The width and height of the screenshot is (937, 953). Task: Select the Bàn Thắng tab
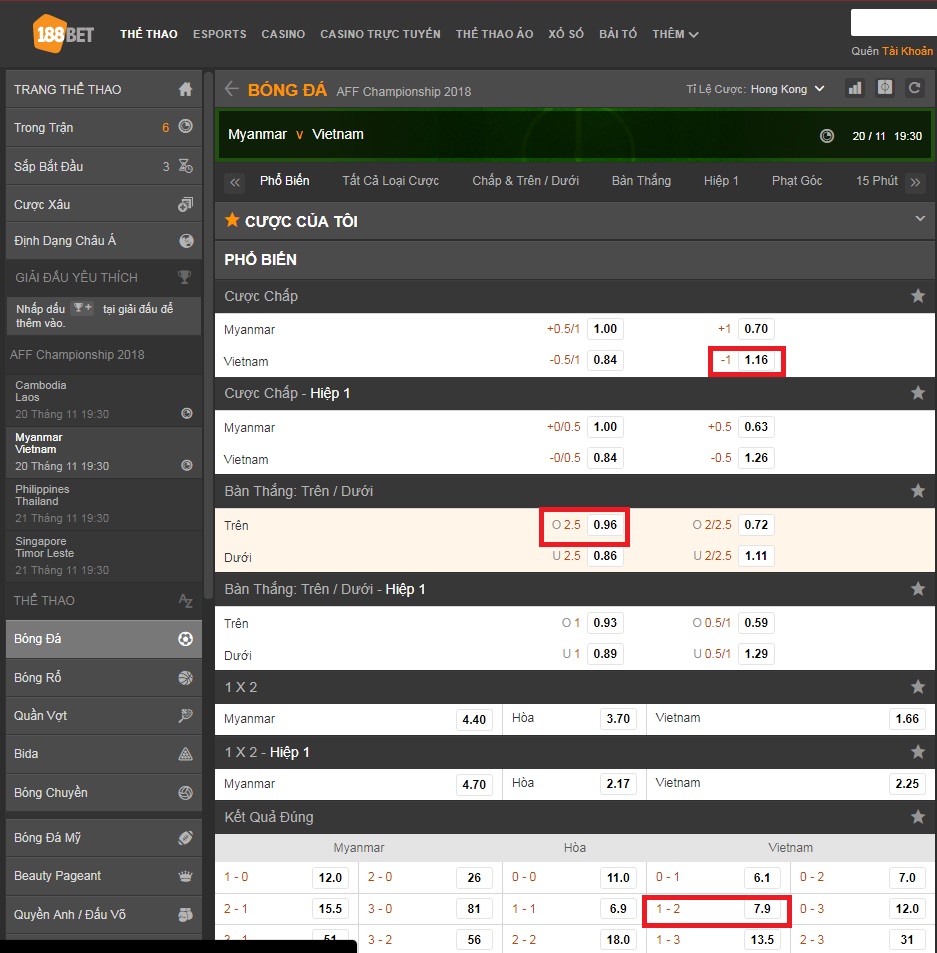pyautogui.click(x=641, y=181)
